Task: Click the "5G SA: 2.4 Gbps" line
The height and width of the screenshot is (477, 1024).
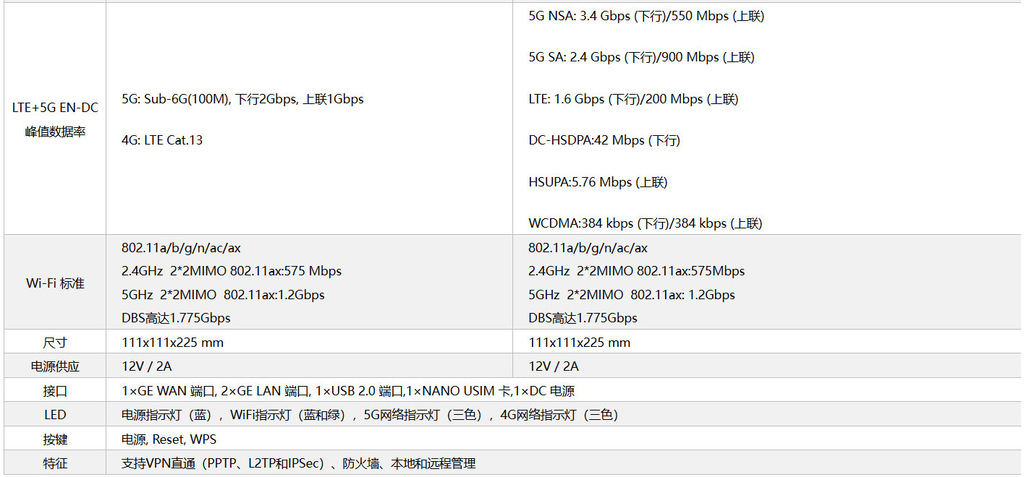Action: [x=641, y=57]
